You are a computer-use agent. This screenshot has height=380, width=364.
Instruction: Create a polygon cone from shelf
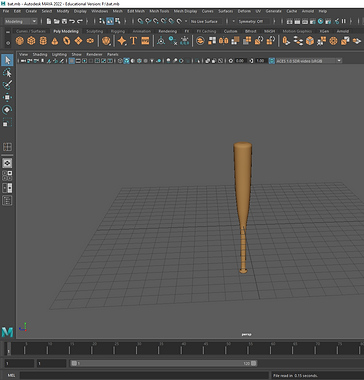coord(55,41)
